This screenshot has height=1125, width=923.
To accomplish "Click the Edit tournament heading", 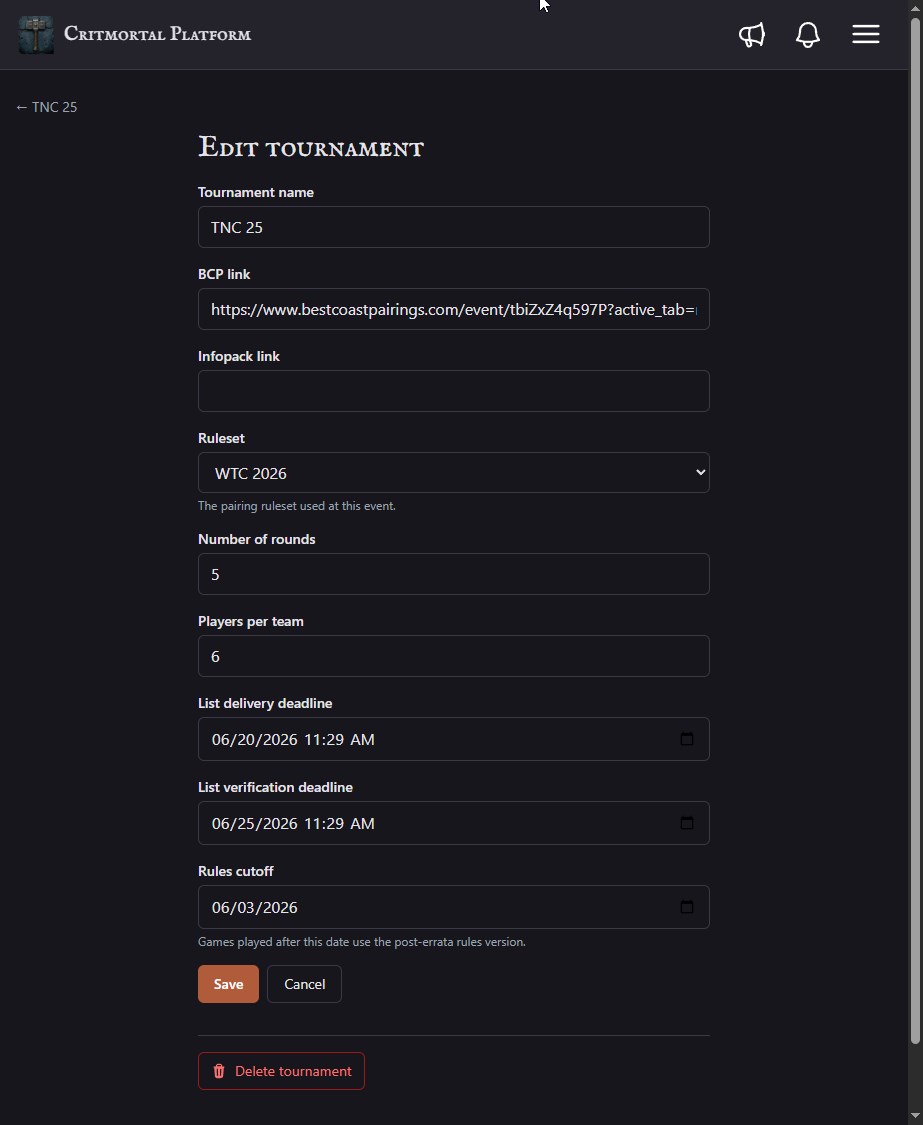I will [x=311, y=147].
